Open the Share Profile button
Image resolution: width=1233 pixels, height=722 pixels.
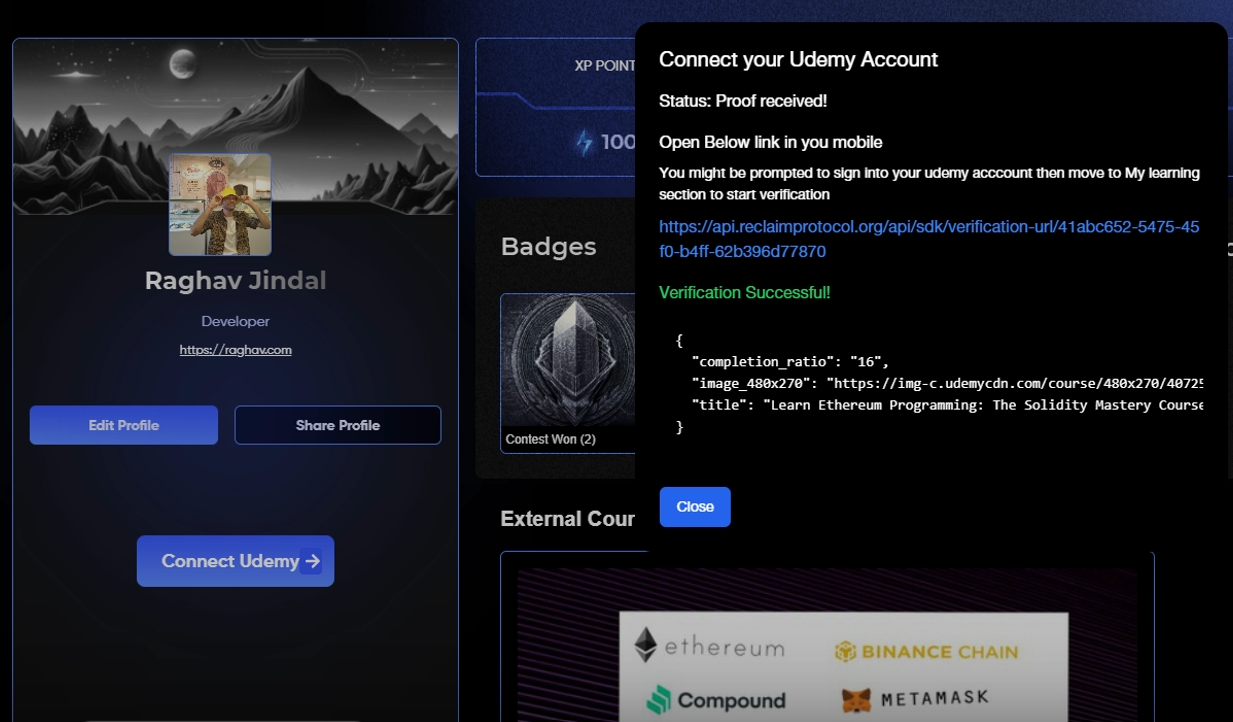[x=338, y=425]
